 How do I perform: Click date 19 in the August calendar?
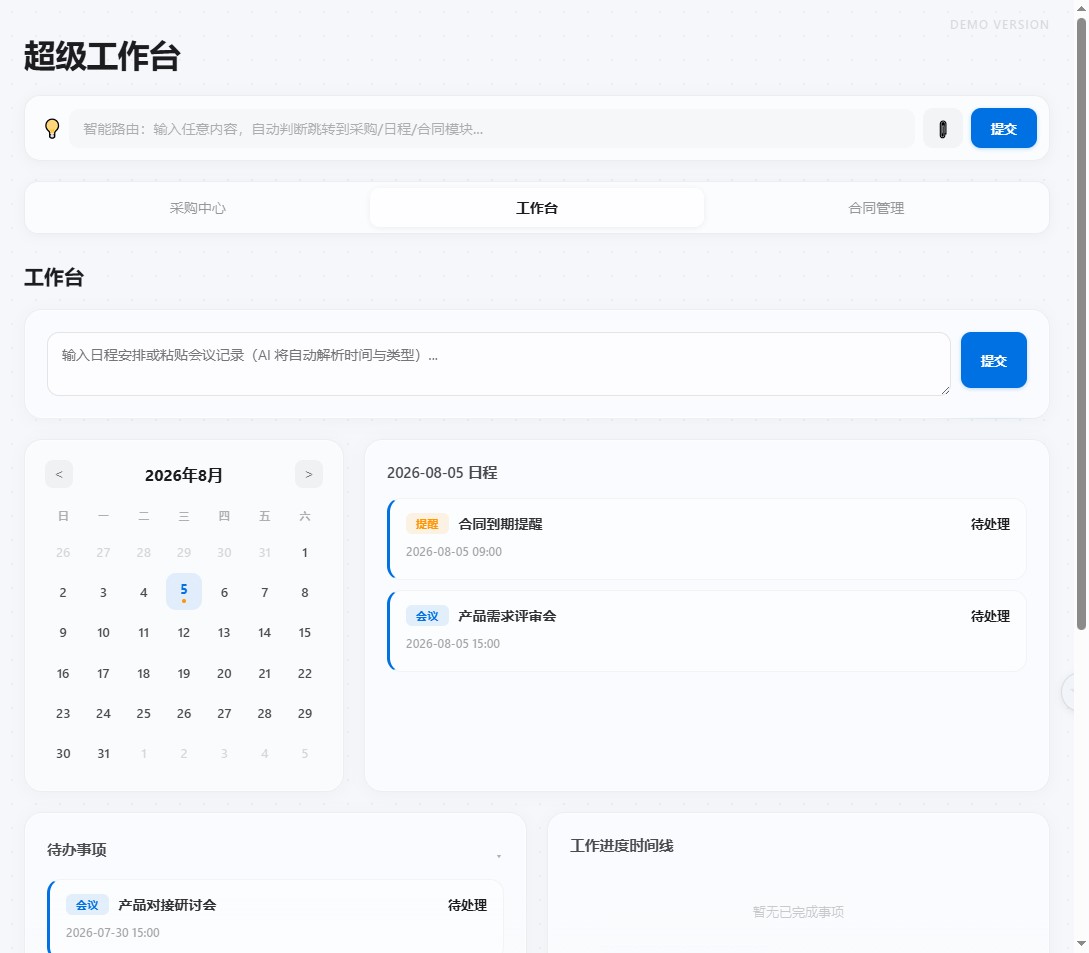pyautogui.click(x=184, y=674)
